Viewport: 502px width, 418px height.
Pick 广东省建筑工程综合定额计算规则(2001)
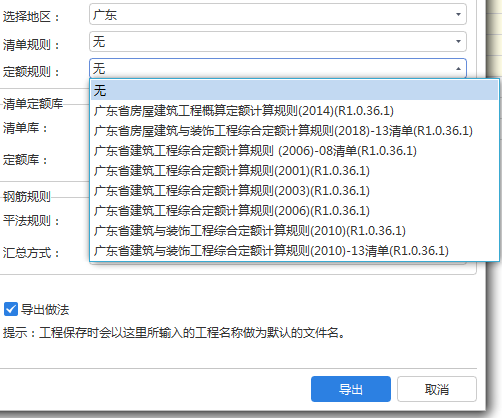(295, 171)
